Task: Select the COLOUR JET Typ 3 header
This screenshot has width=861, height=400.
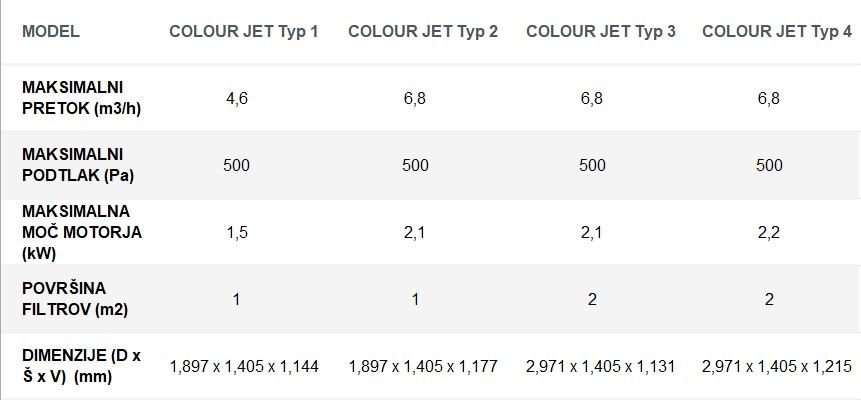Action: (601, 31)
